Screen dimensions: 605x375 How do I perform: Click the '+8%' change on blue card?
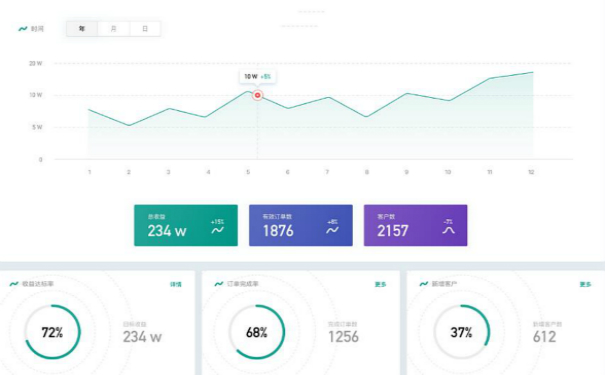[332, 222]
